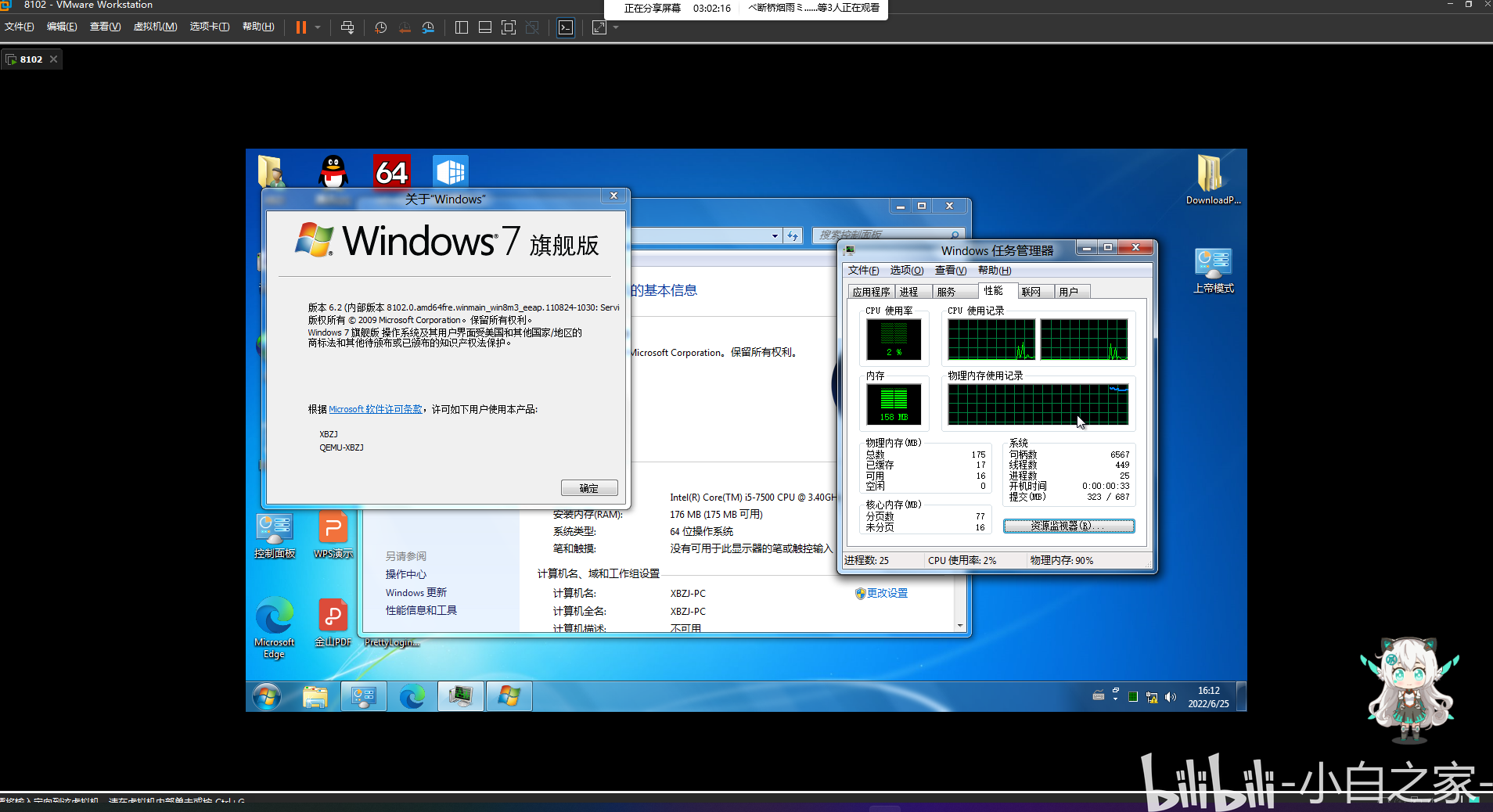Select the 金山PDF desktop icon
The width and height of the screenshot is (1493, 812).
click(333, 623)
